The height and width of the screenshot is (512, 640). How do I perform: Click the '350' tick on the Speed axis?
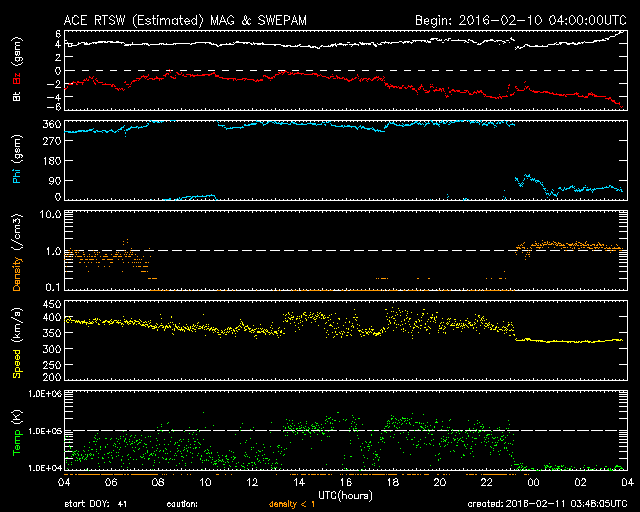point(52,333)
